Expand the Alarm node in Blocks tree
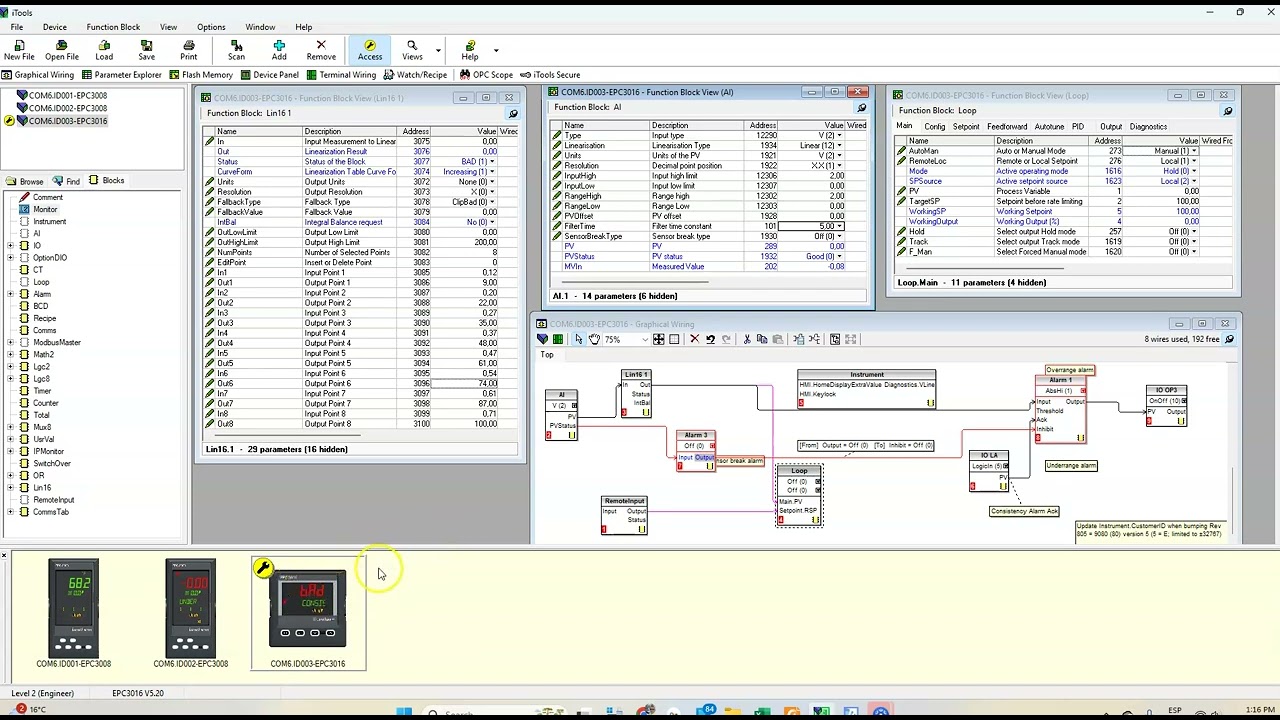 coord(10,294)
